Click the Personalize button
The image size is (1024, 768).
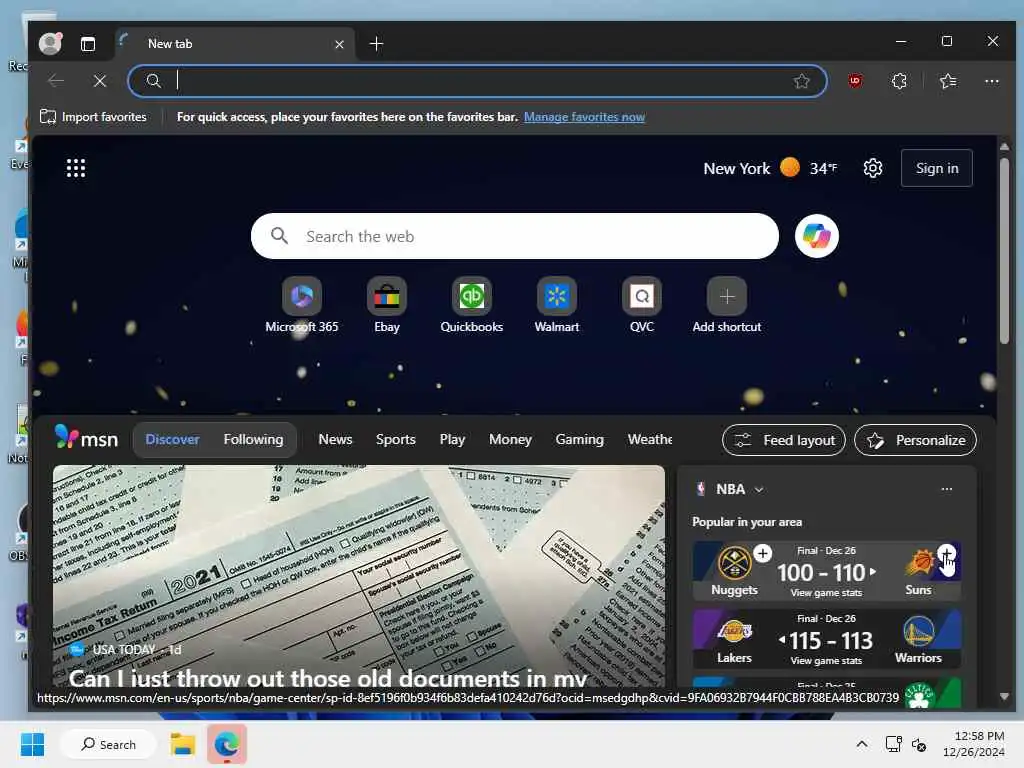[x=916, y=440]
